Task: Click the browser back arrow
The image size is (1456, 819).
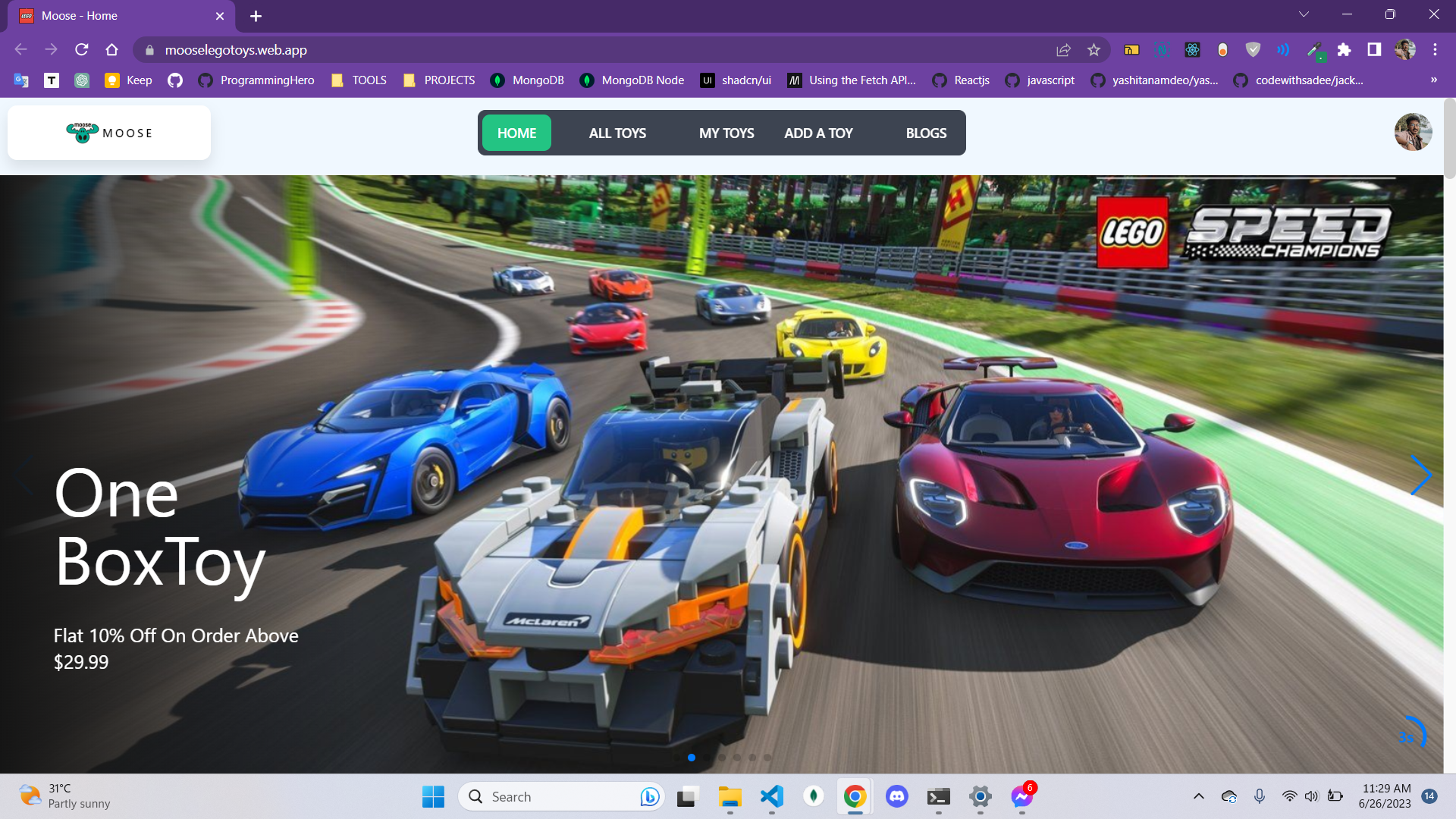Action: pos(21,49)
